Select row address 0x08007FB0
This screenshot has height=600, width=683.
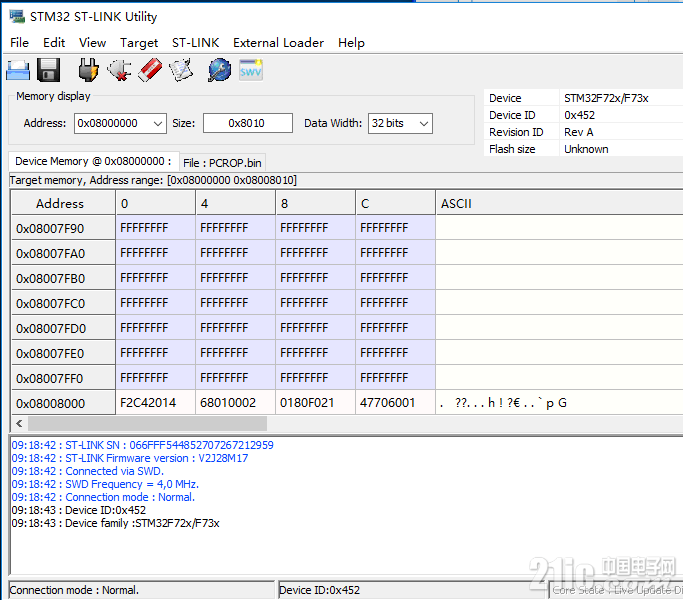tap(63, 278)
